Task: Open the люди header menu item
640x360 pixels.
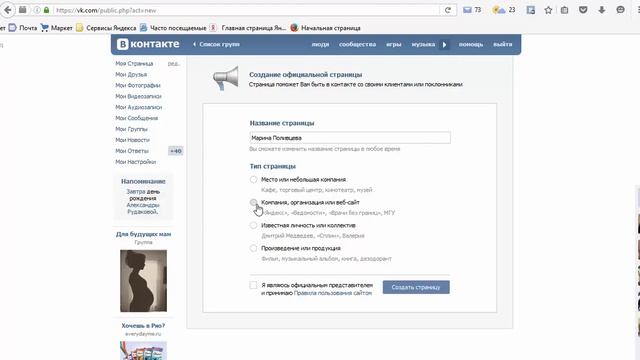Action: (320, 44)
